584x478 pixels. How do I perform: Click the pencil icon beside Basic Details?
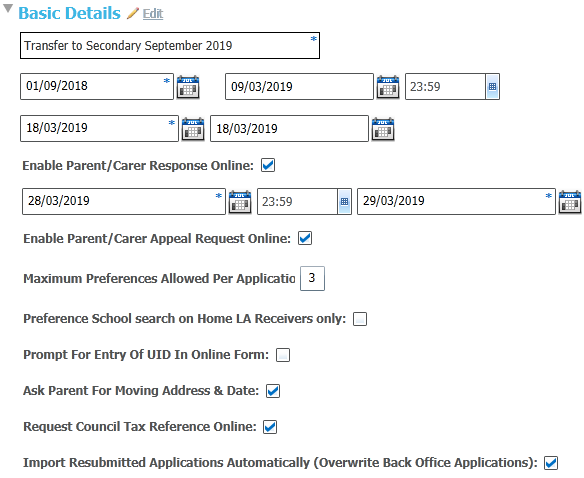pos(133,13)
